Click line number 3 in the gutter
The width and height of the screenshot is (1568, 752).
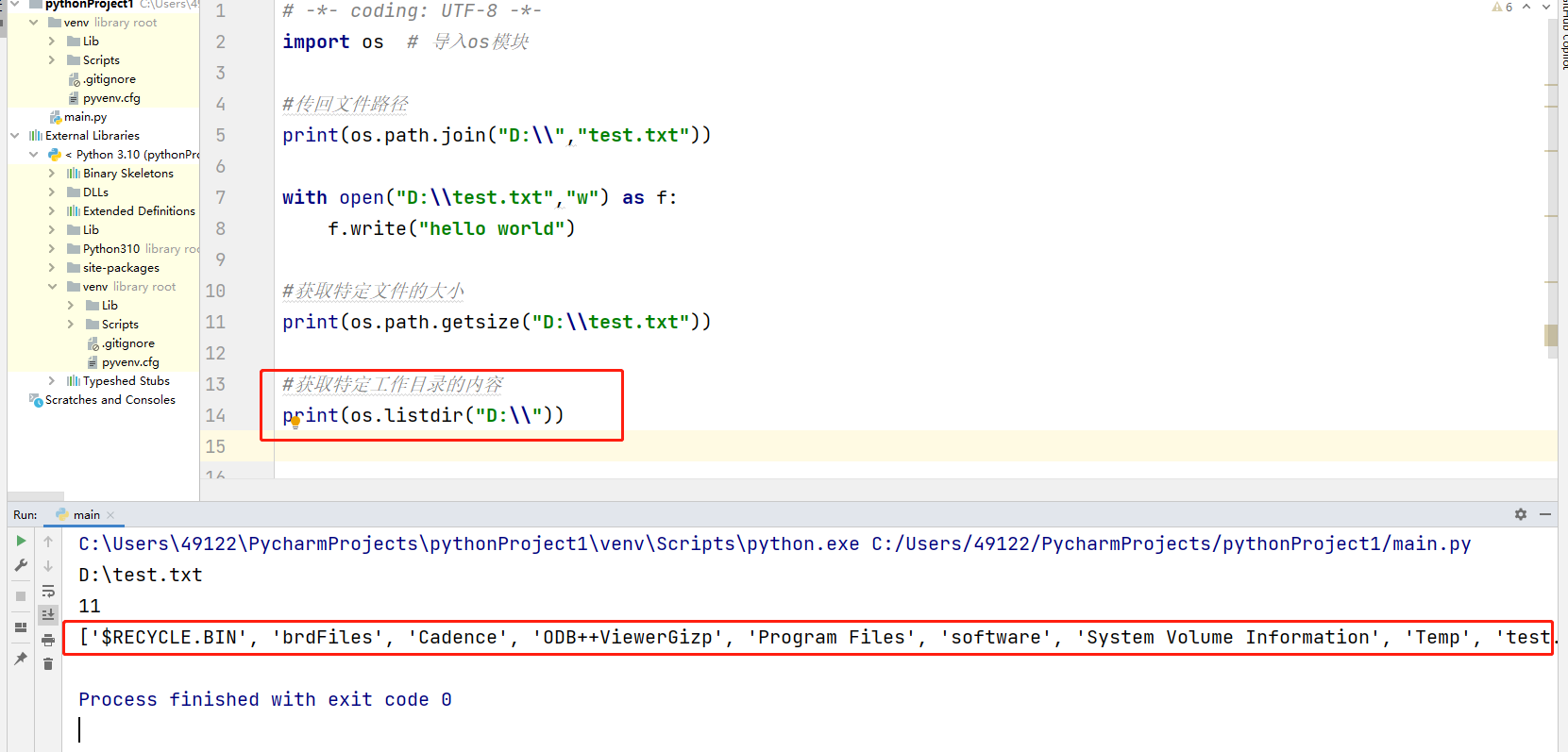point(220,73)
